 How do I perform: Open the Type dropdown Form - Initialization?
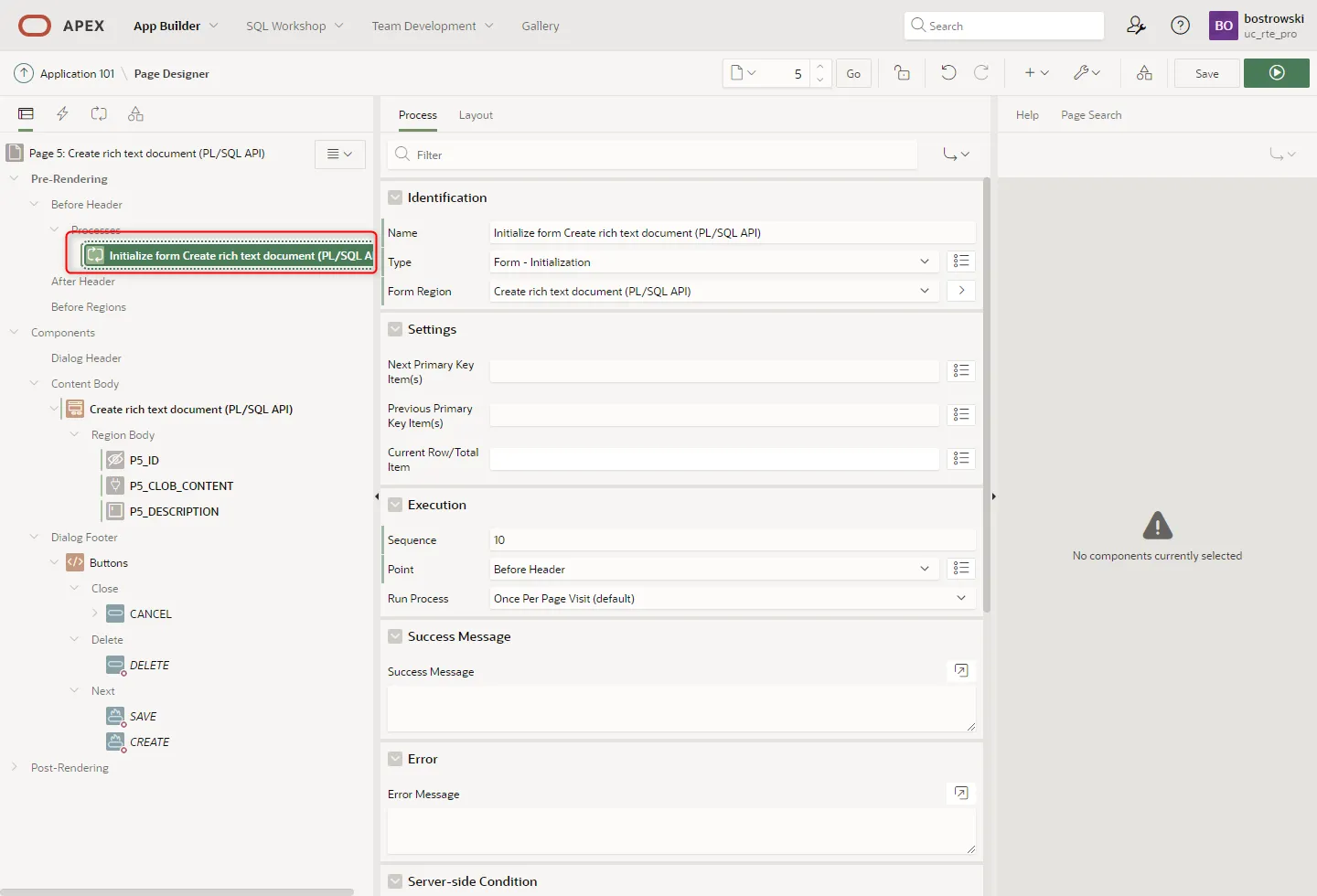pyautogui.click(x=711, y=262)
